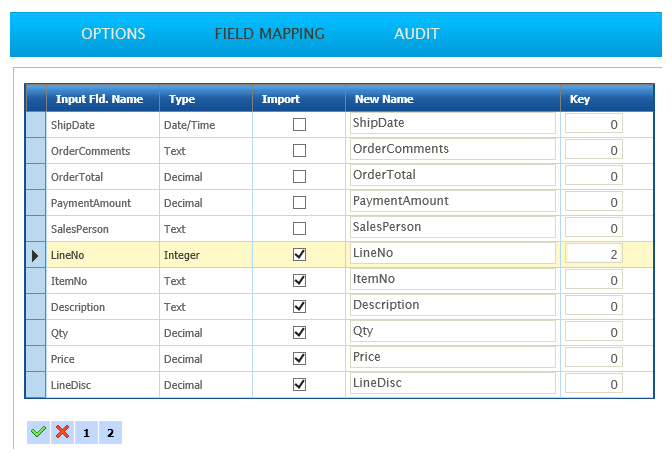Click the green checkmark accept icon
The height and width of the screenshot is (459, 672).
(38, 432)
